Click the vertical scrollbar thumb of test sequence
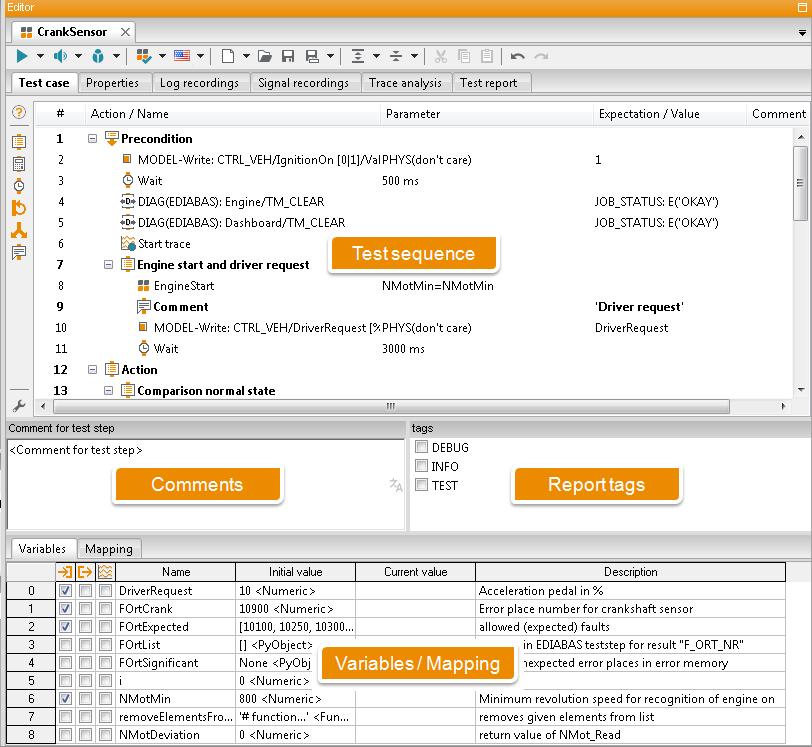This screenshot has height=747, width=812. tap(801, 183)
